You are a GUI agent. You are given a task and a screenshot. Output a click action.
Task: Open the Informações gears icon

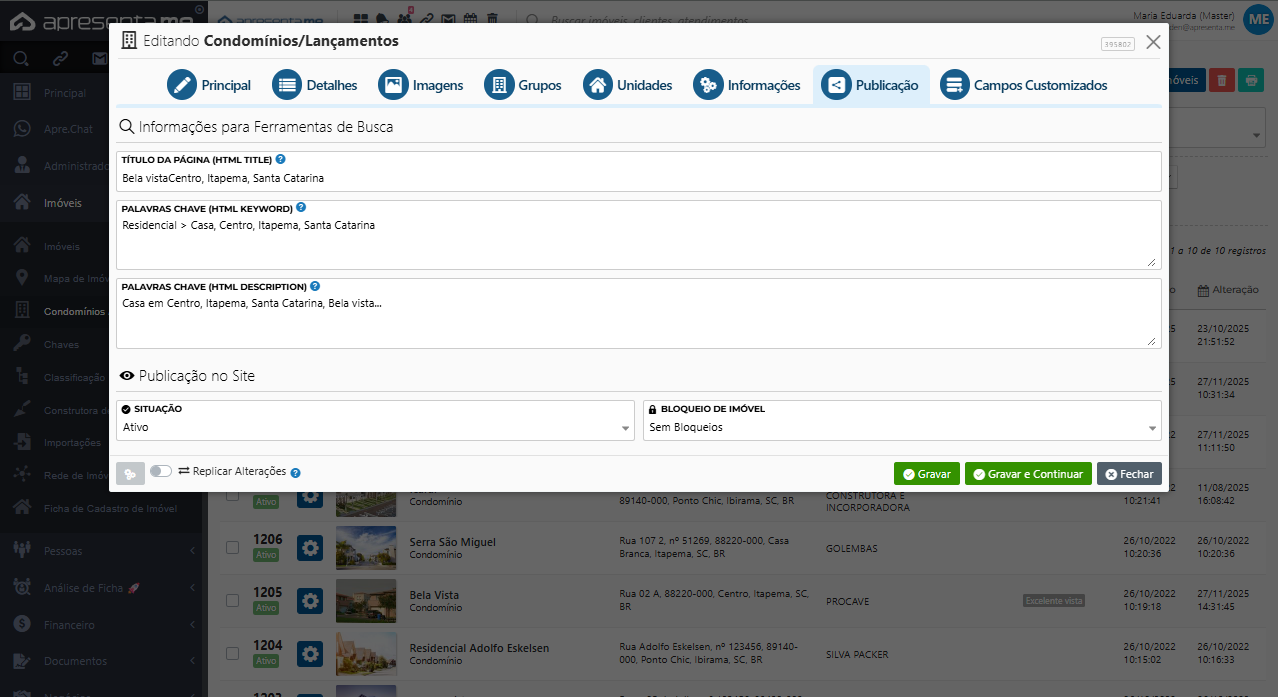[708, 85]
